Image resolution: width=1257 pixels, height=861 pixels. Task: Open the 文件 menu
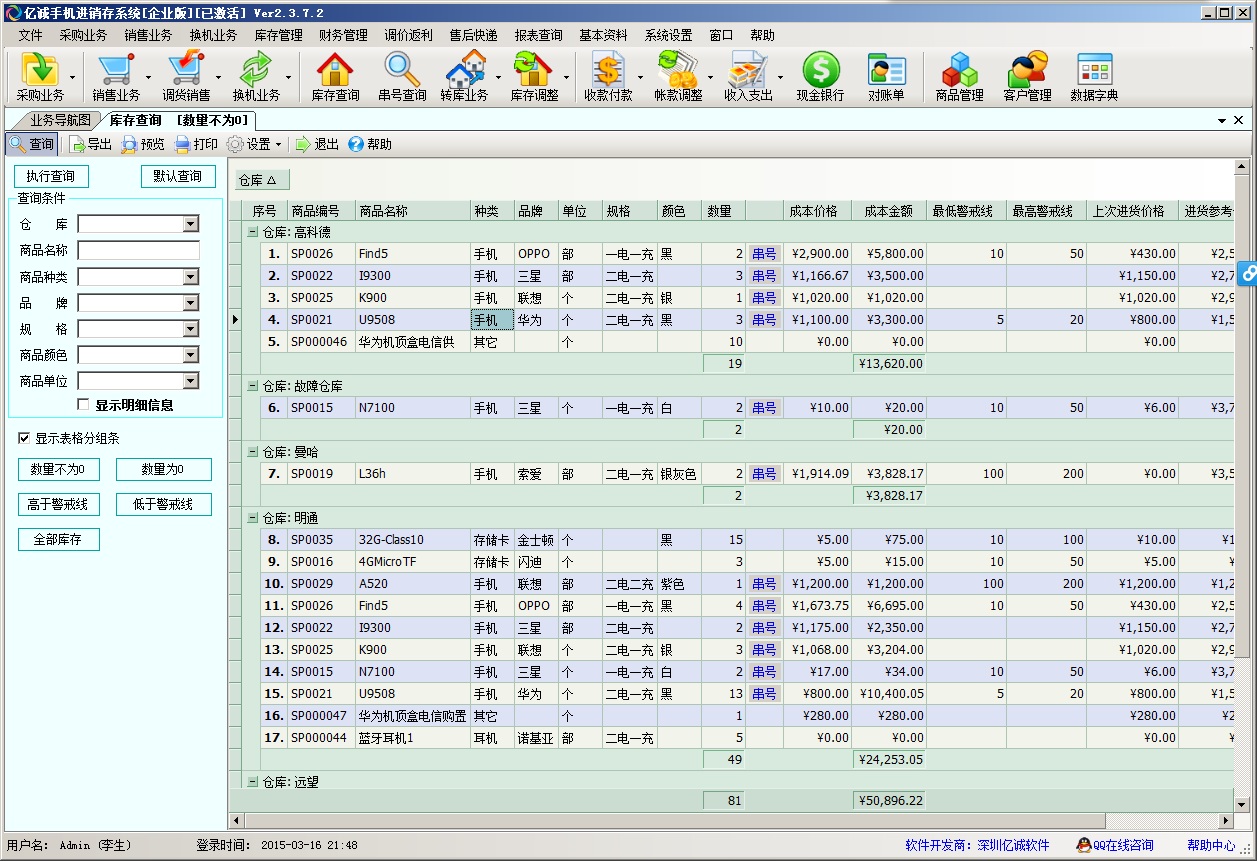30,35
